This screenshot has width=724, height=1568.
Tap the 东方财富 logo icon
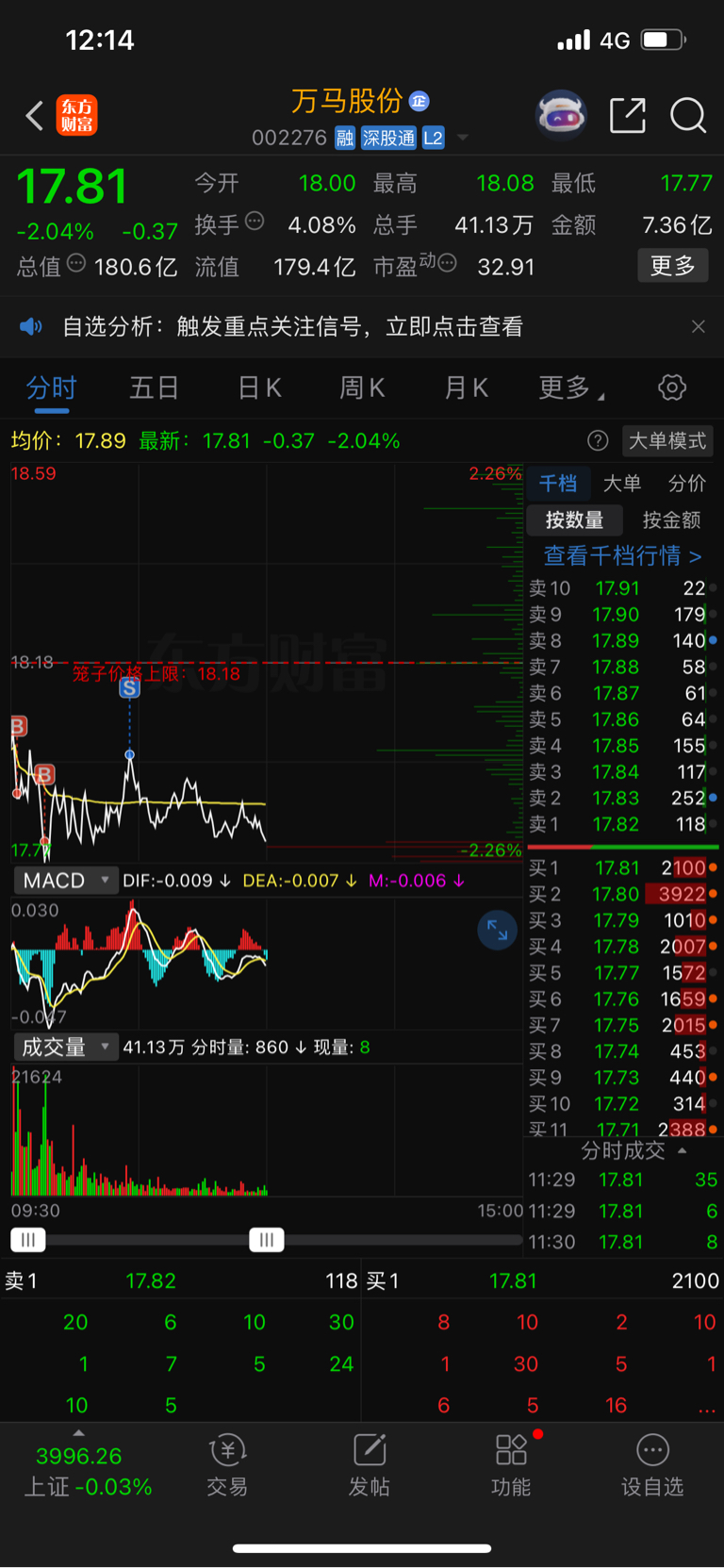(77, 116)
